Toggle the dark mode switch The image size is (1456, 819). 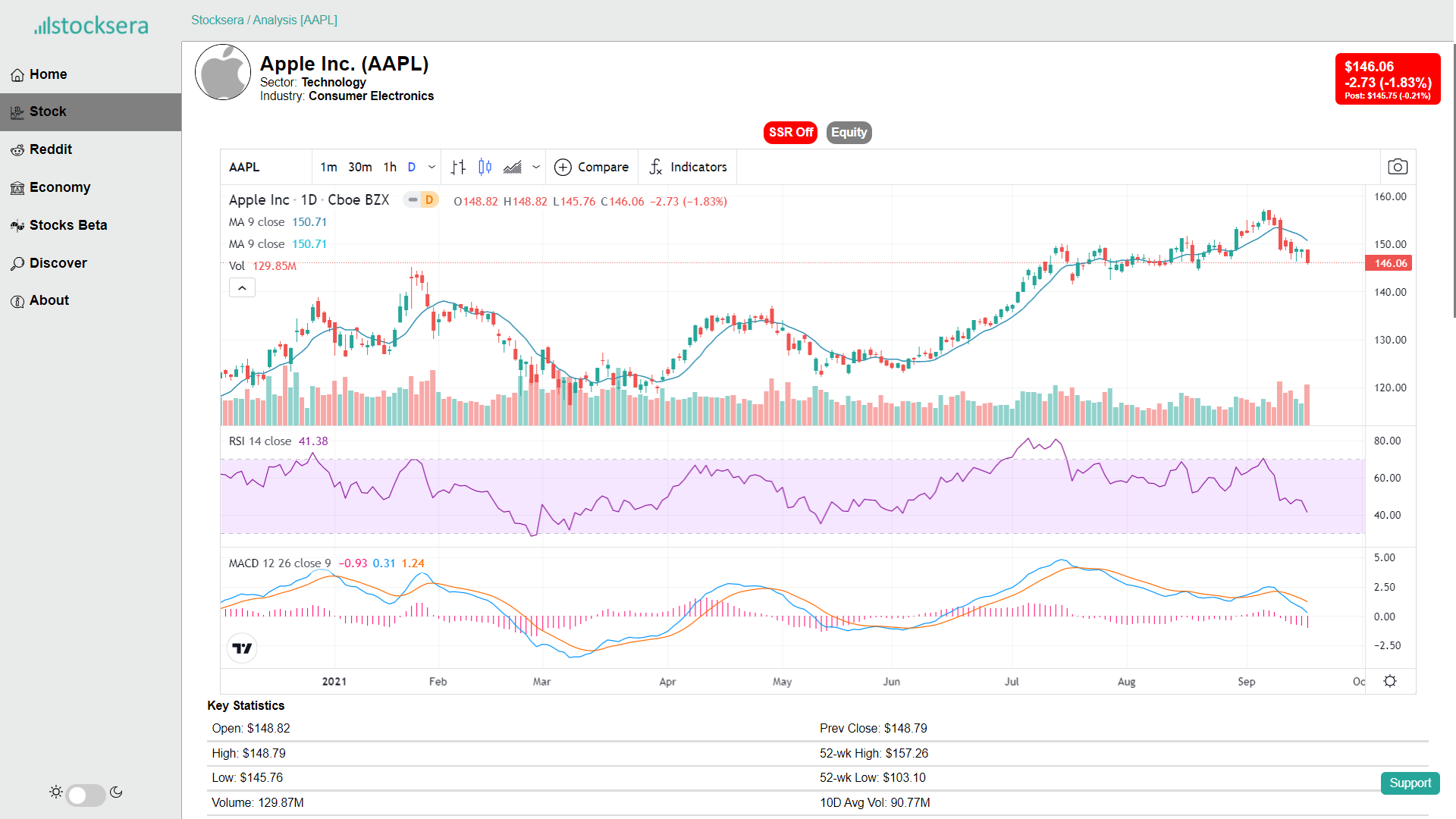[86, 794]
